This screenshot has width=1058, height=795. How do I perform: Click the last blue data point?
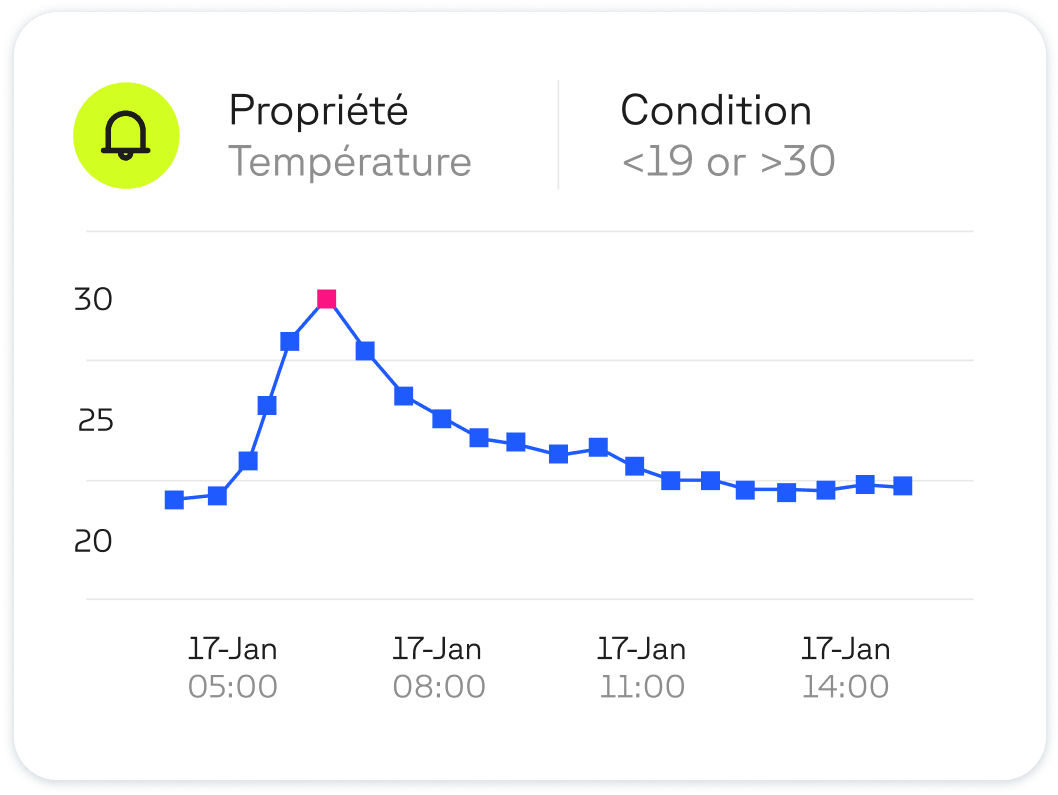click(902, 486)
